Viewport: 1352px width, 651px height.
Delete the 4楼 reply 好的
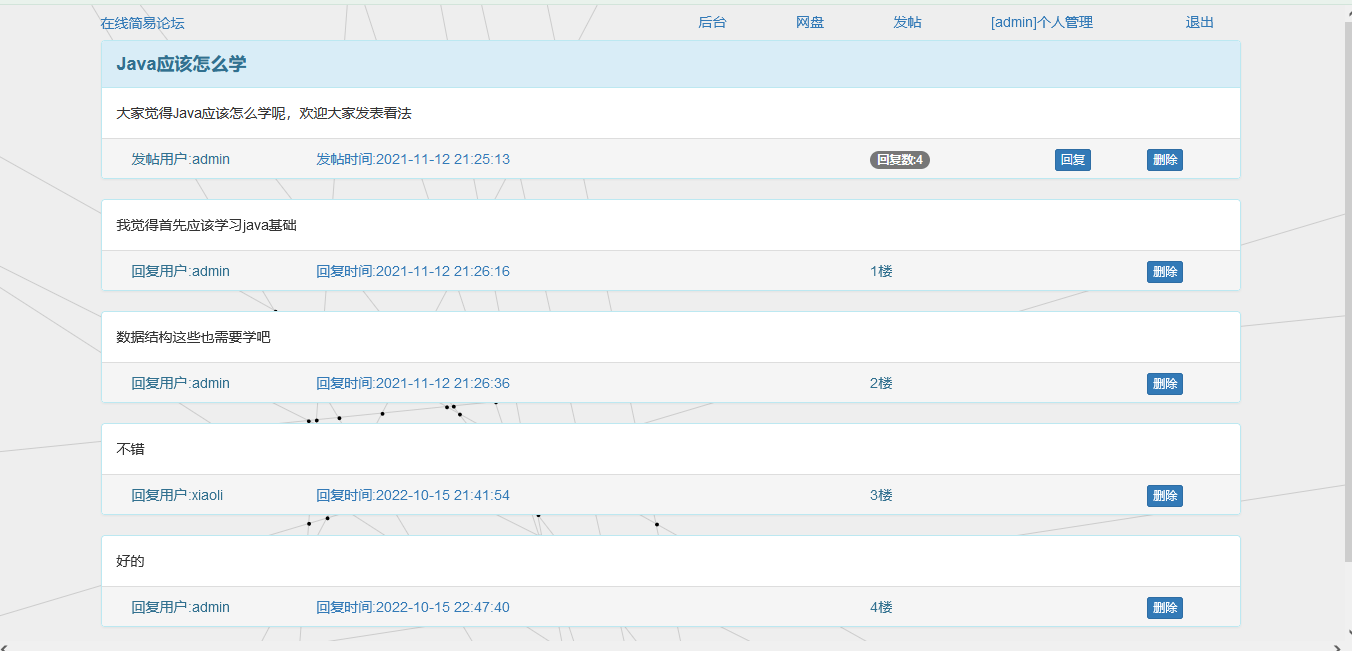point(1164,608)
